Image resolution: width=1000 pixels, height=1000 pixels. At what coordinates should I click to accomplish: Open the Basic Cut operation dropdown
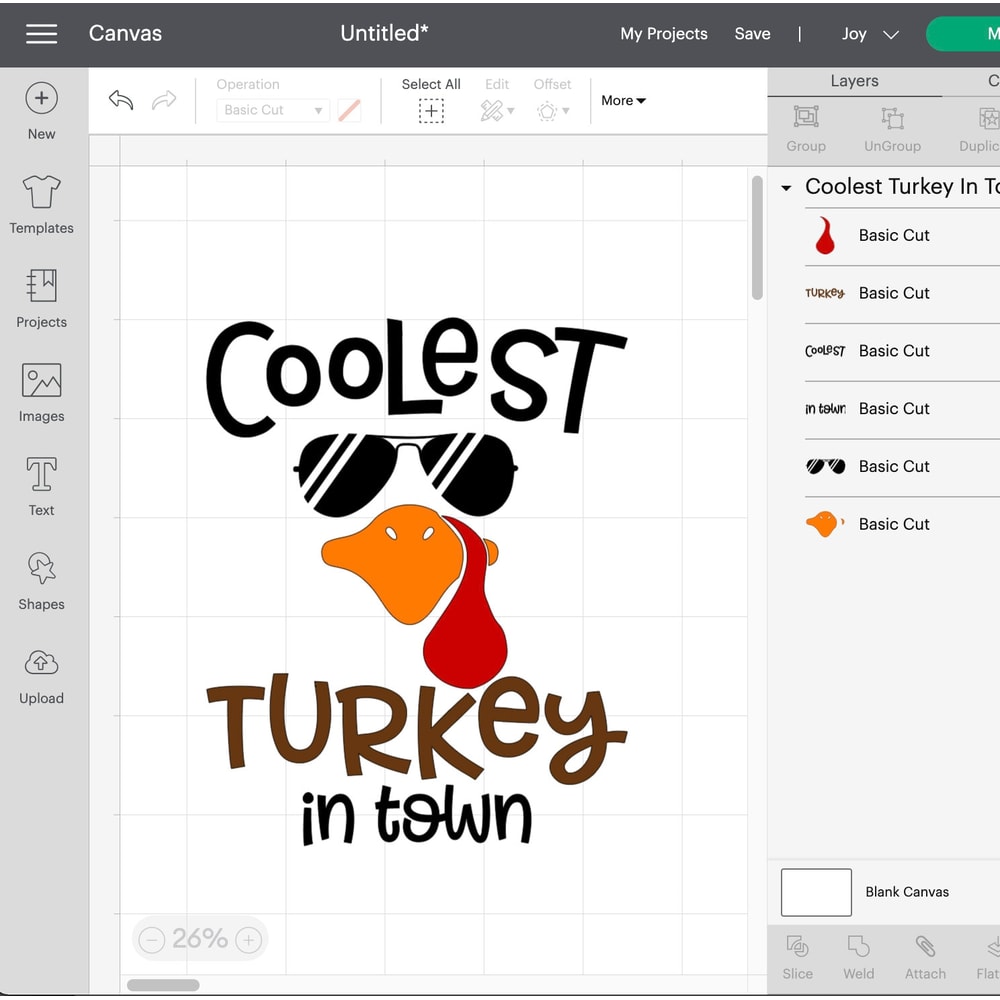pyautogui.click(x=272, y=110)
